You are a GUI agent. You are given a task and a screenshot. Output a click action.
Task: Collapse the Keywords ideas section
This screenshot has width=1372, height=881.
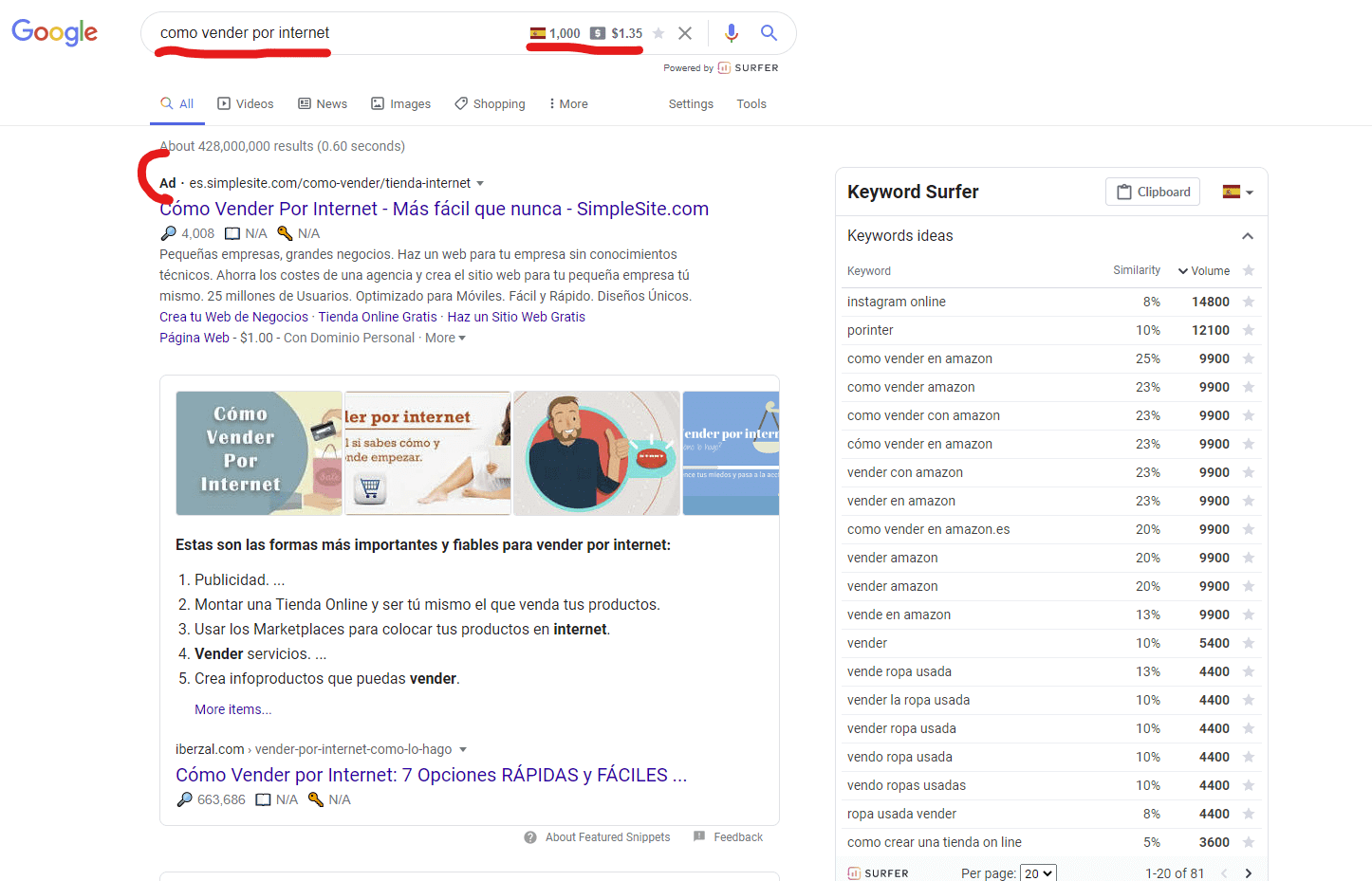tap(1247, 236)
